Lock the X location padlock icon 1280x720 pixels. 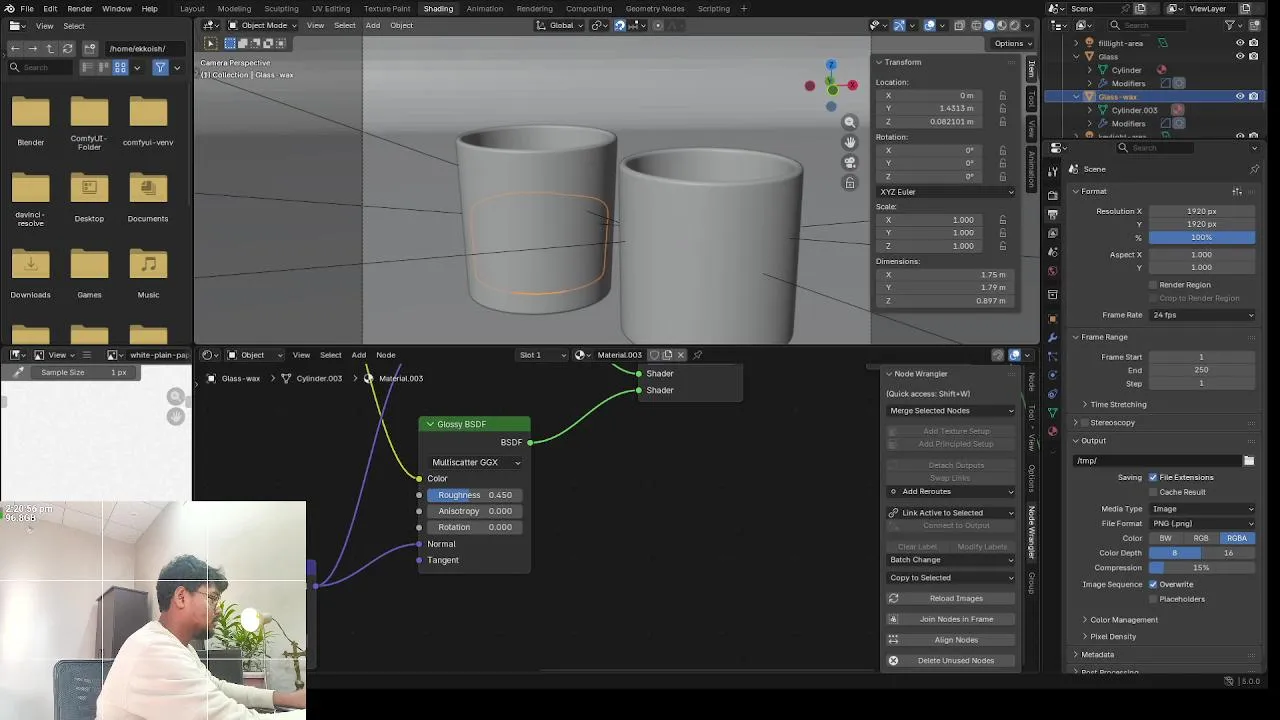(1002, 96)
